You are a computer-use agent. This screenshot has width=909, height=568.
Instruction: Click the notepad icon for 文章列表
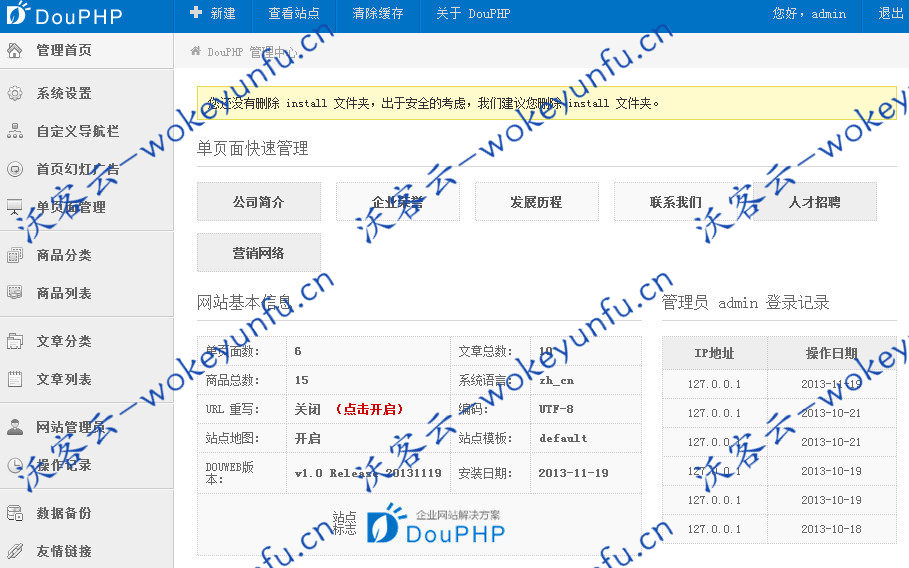14,379
